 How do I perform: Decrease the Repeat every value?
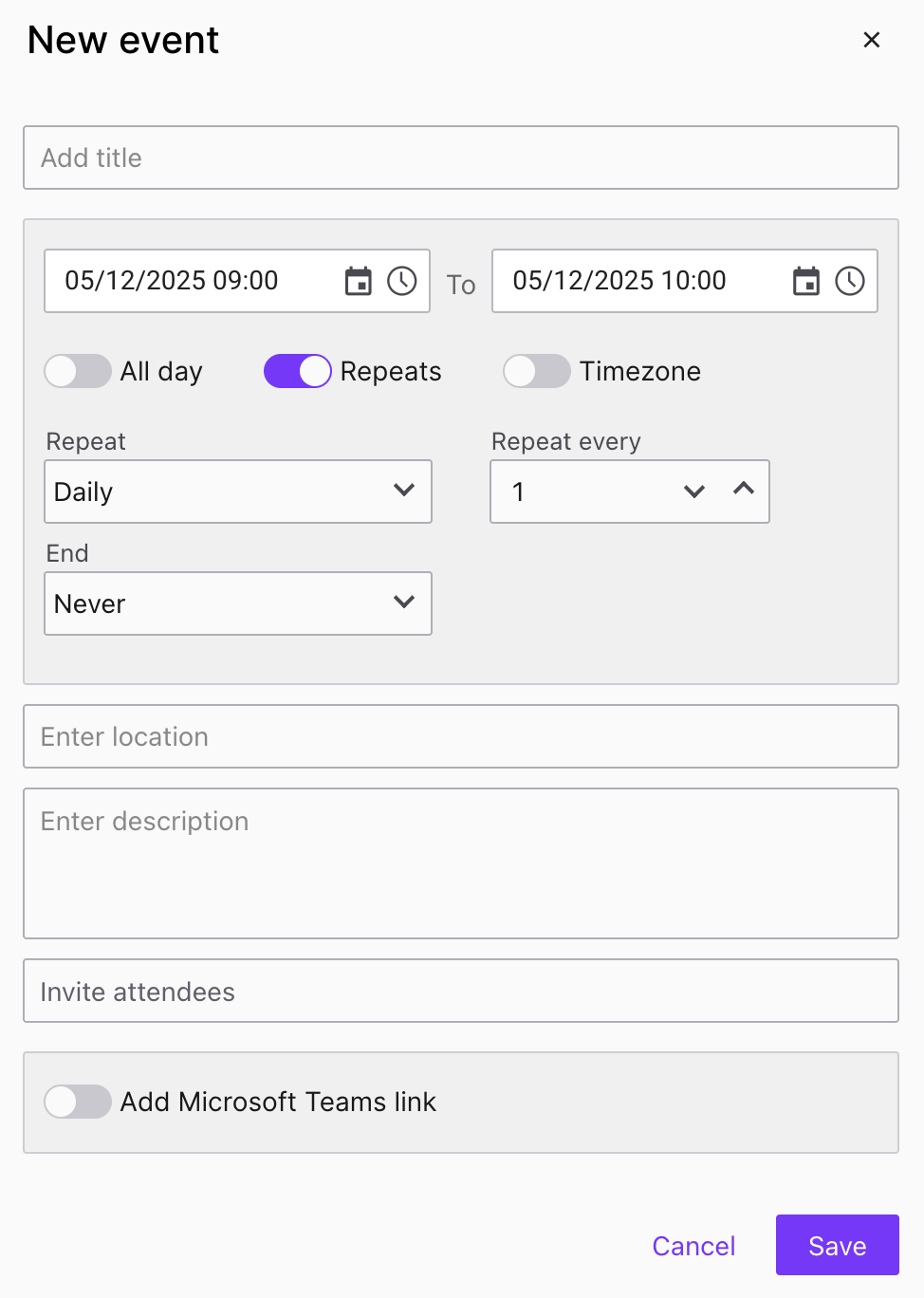694,491
